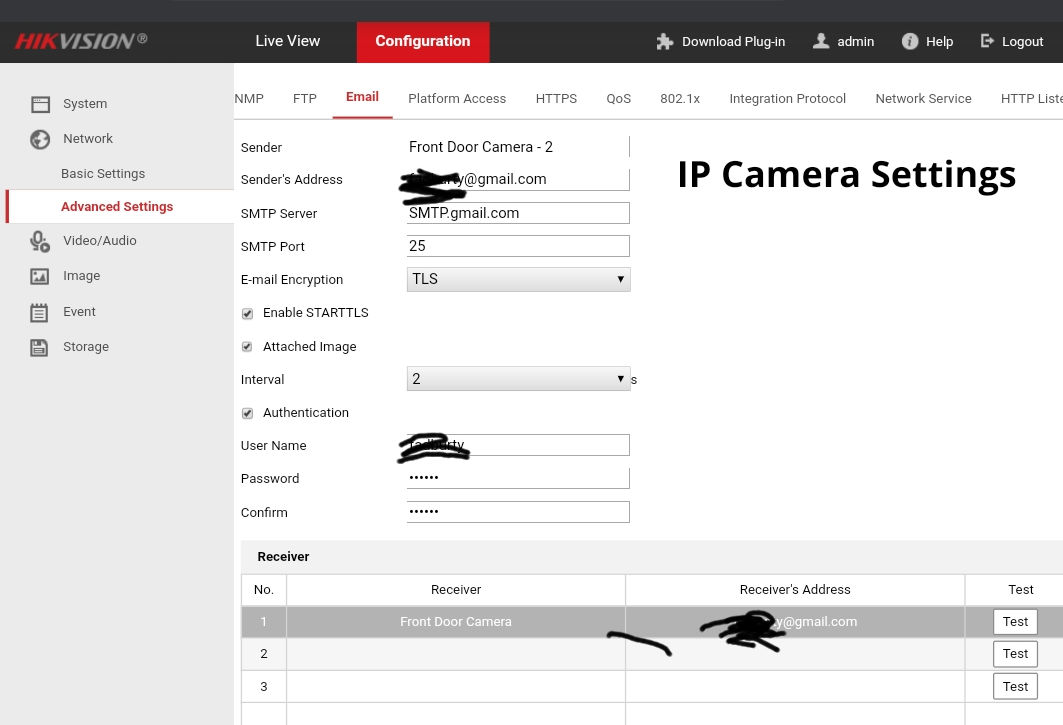Click the Event calendar icon
The width and height of the screenshot is (1063, 725).
pyautogui.click(x=40, y=312)
